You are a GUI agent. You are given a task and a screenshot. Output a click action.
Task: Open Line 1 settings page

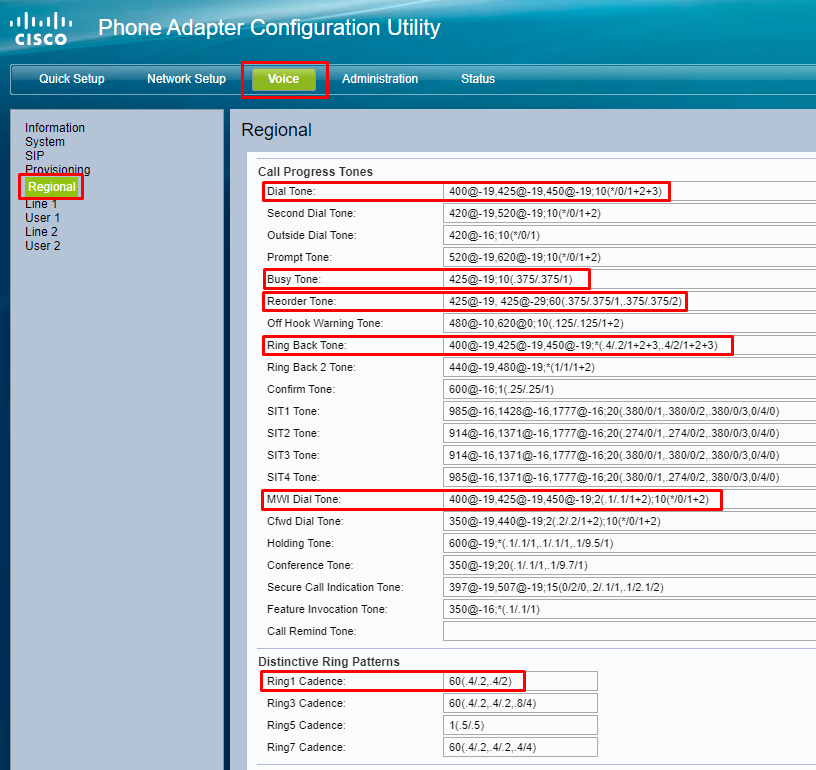click(x=41, y=204)
